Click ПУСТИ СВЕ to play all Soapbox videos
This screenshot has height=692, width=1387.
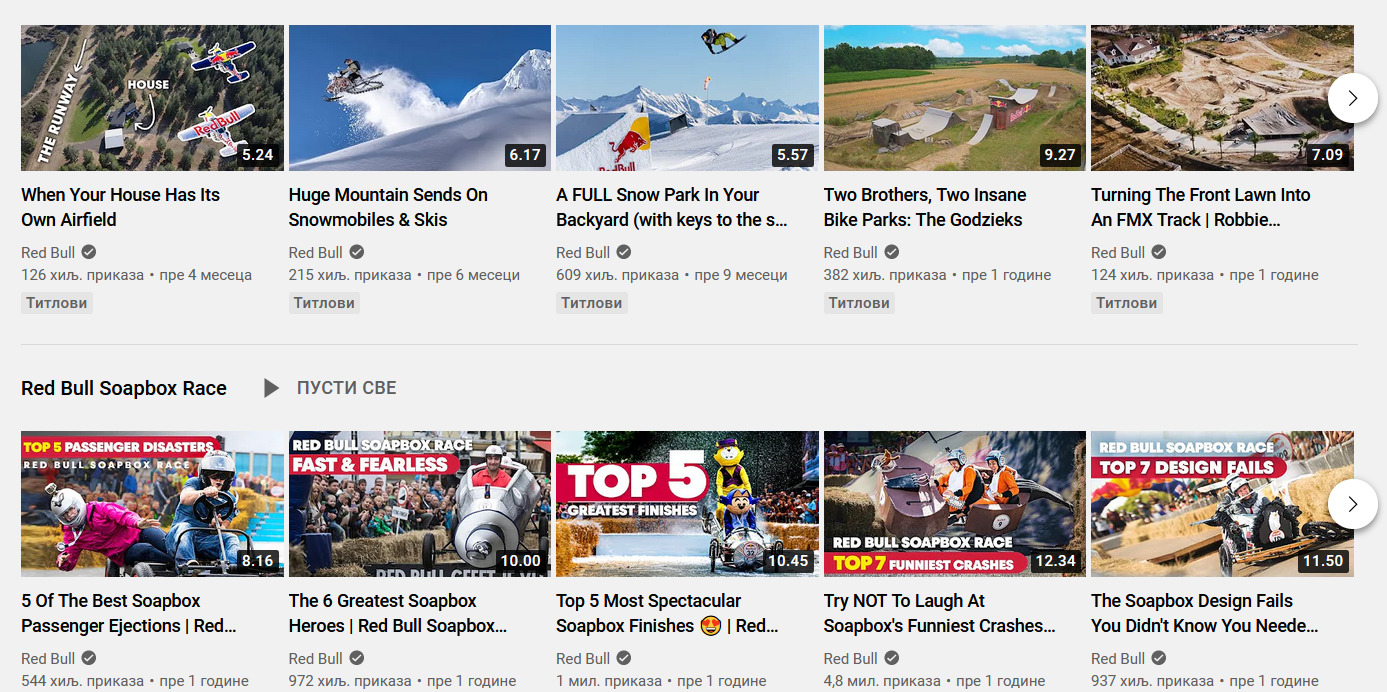tap(348, 388)
